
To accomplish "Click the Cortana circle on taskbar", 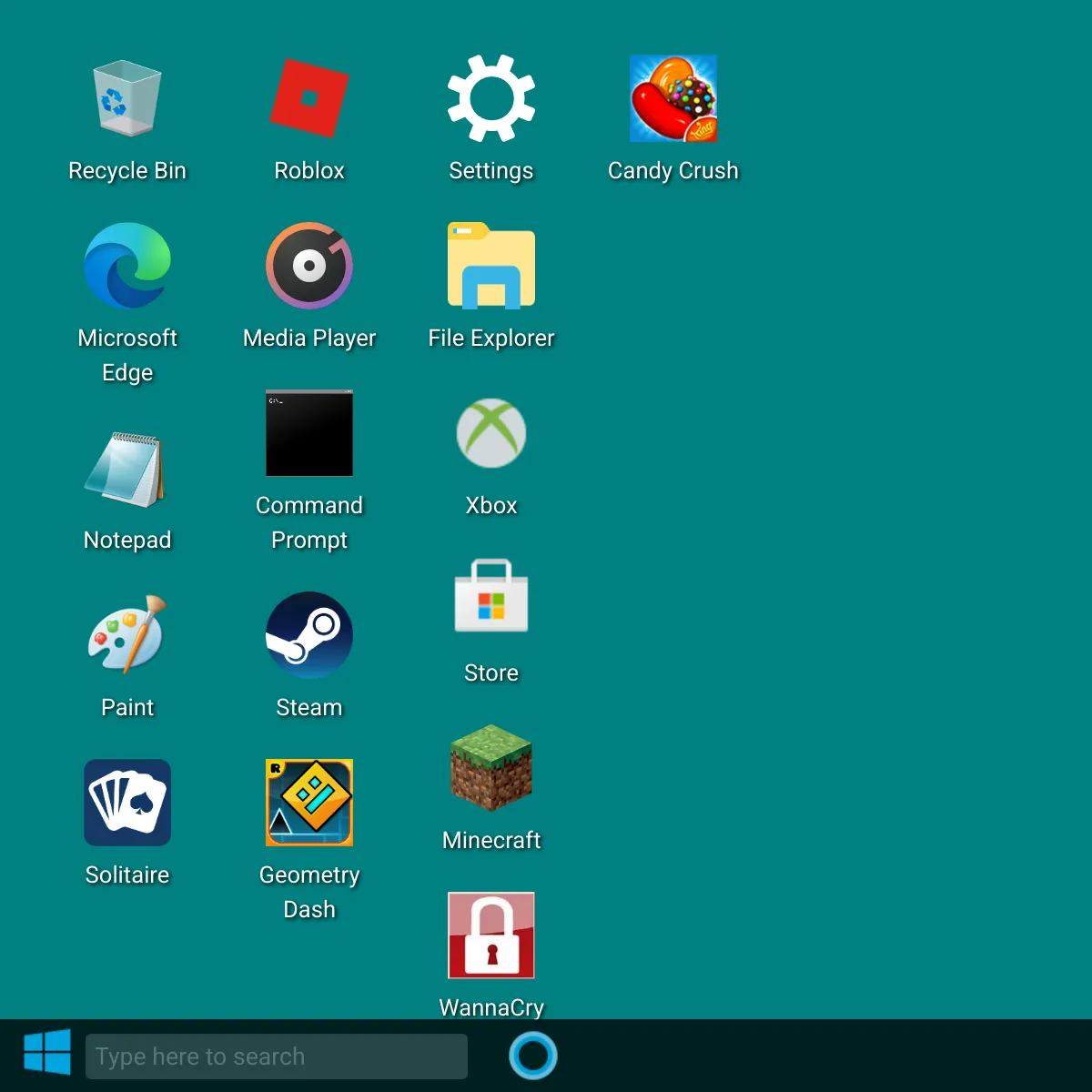I will point(533,1056).
